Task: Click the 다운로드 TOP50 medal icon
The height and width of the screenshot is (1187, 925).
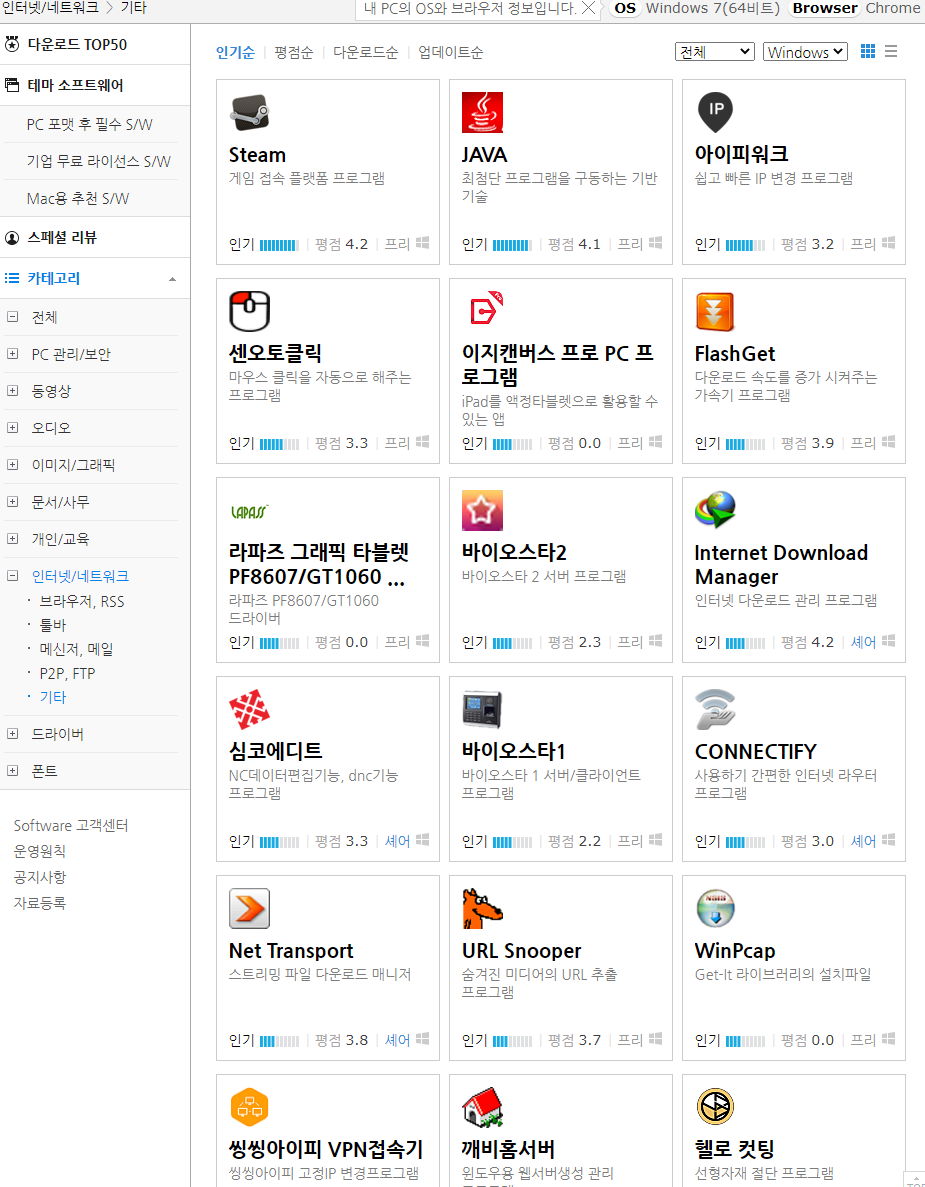Action: [12, 44]
